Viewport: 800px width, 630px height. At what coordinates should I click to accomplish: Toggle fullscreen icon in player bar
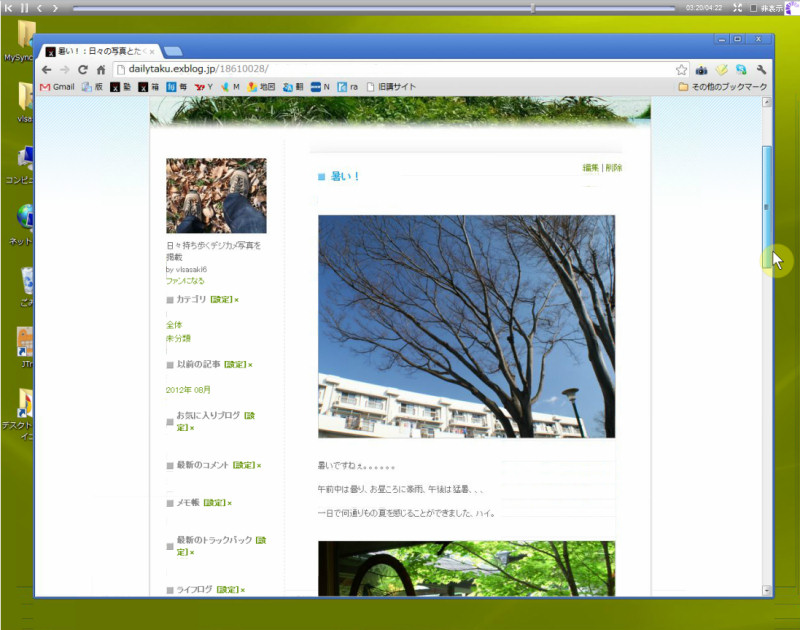[738, 8]
